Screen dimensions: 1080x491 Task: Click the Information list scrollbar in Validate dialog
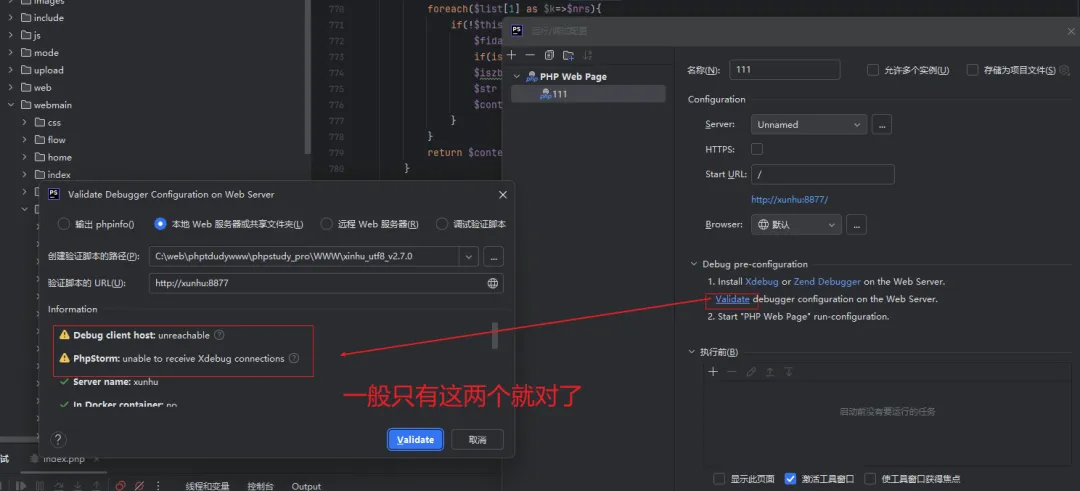pos(495,335)
